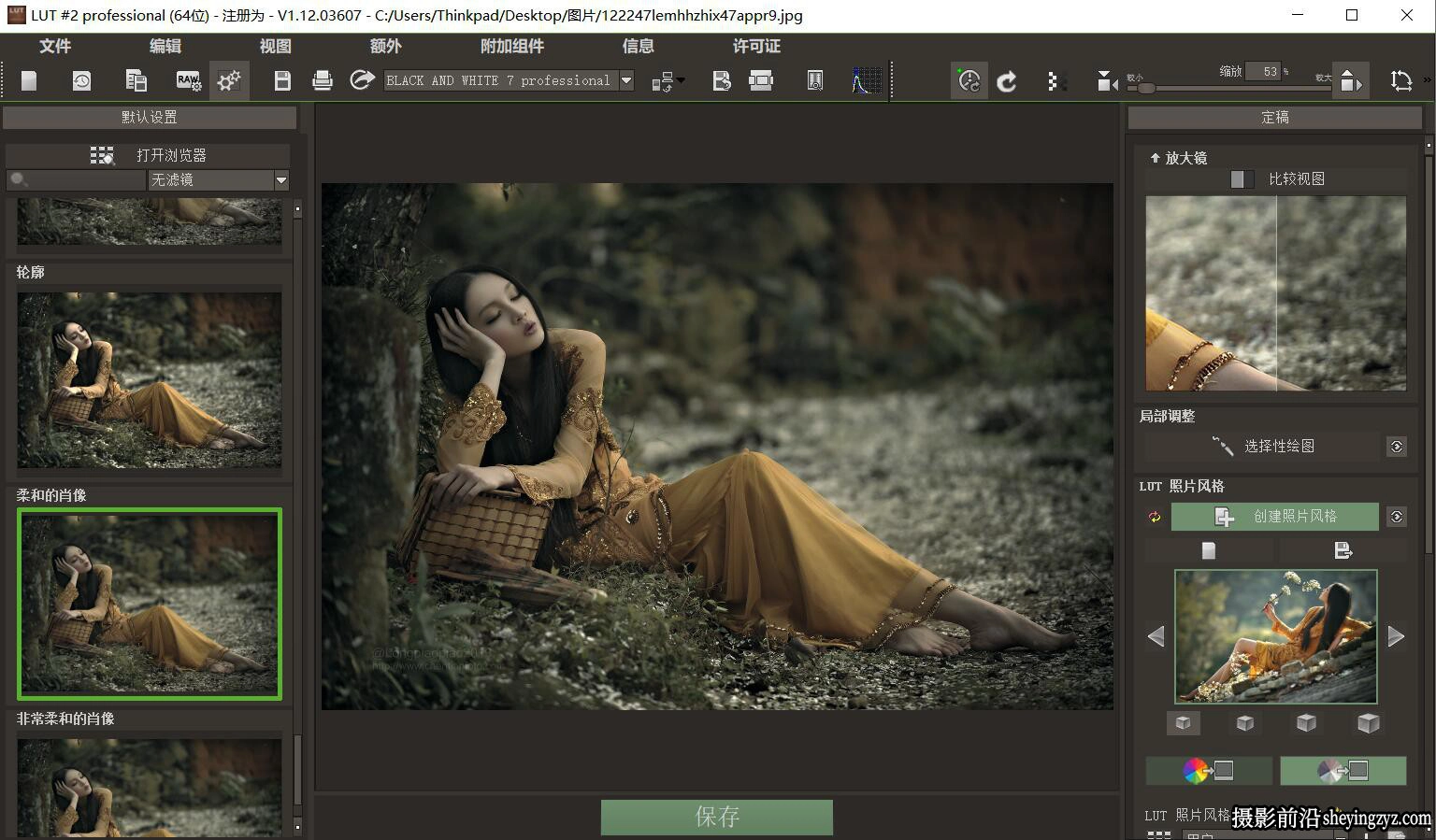Toggle the 比较视图 compare view
The height and width of the screenshot is (840, 1436).
1277,178
